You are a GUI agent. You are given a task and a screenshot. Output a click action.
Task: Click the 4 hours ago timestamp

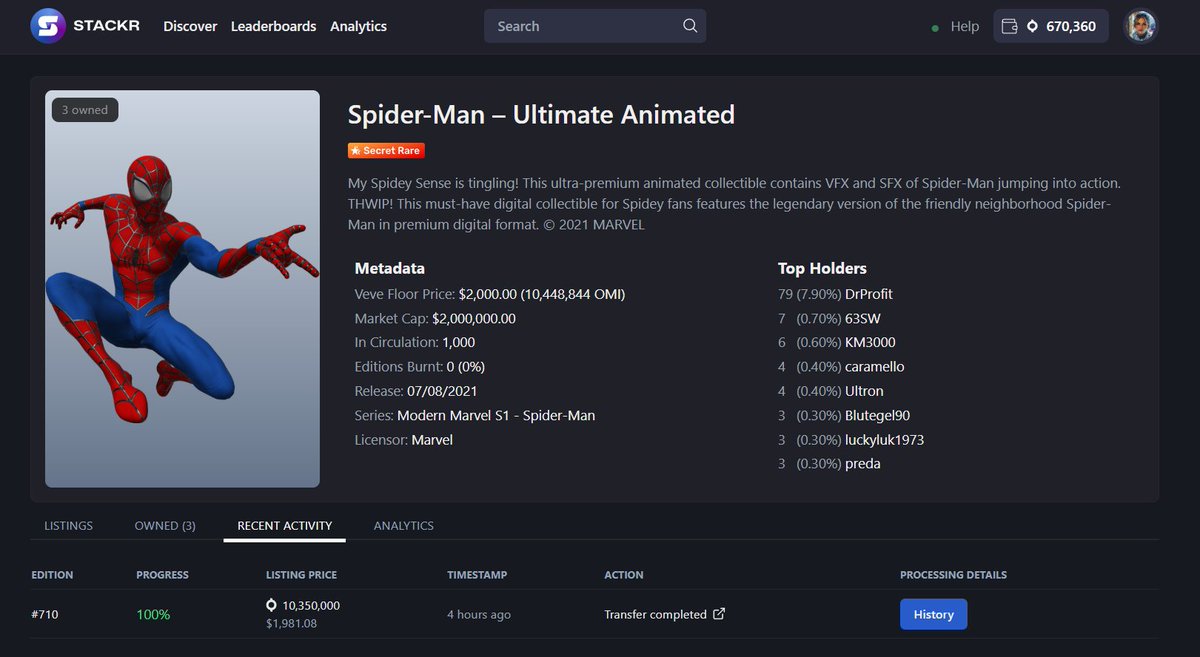pos(479,614)
